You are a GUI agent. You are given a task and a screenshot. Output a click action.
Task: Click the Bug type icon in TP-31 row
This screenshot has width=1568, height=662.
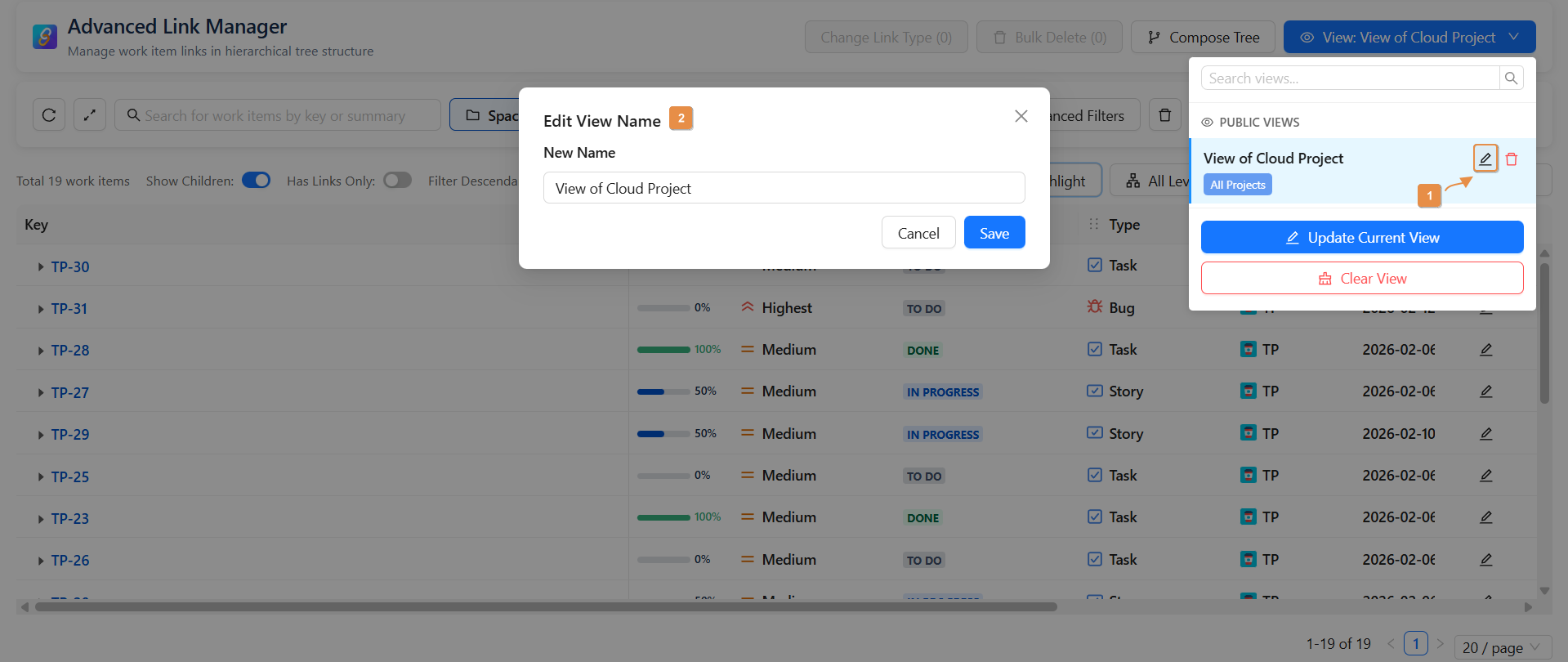tap(1095, 307)
